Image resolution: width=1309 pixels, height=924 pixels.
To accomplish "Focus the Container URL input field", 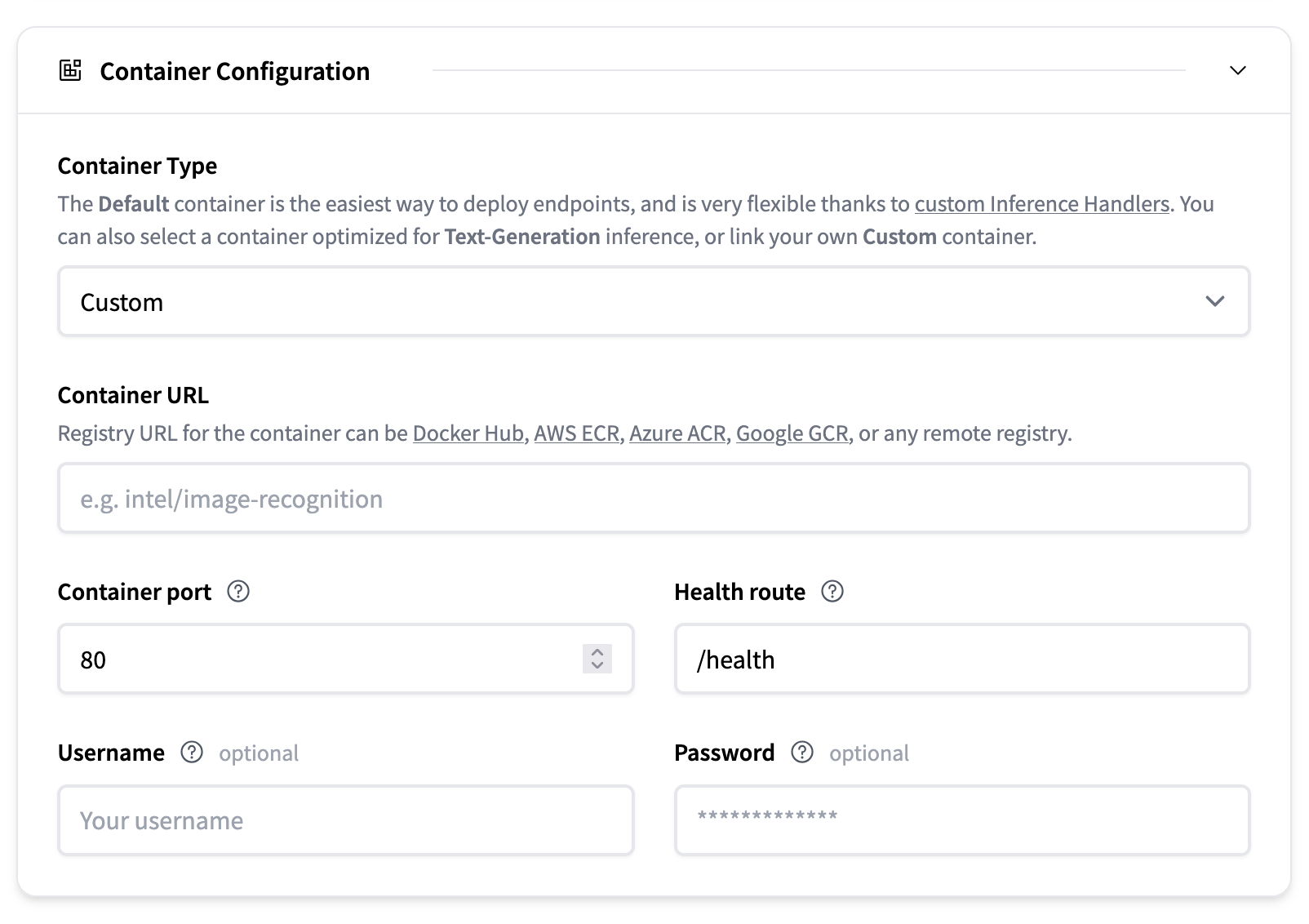I will (653, 499).
